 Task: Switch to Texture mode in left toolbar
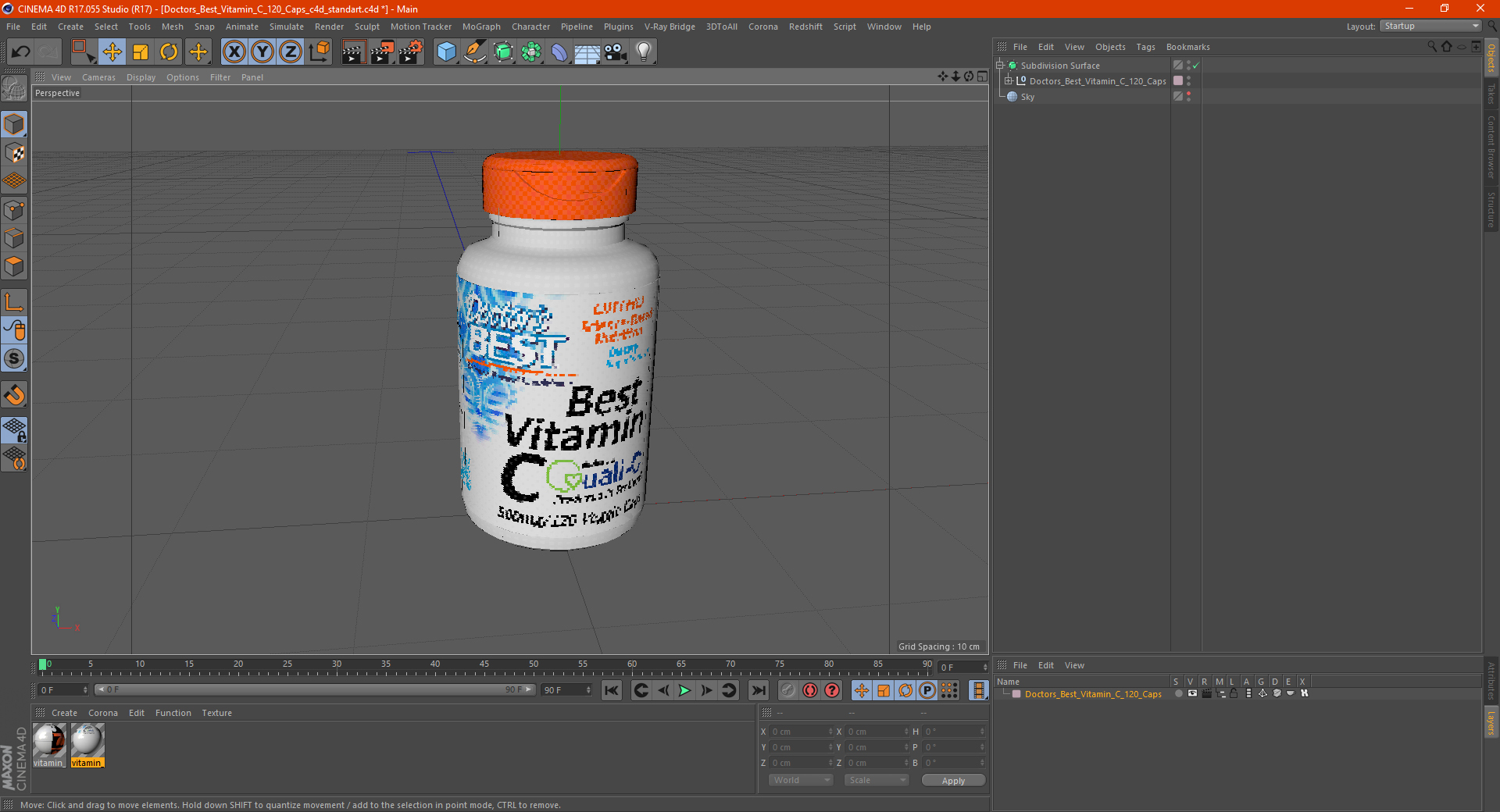pos(14,153)
